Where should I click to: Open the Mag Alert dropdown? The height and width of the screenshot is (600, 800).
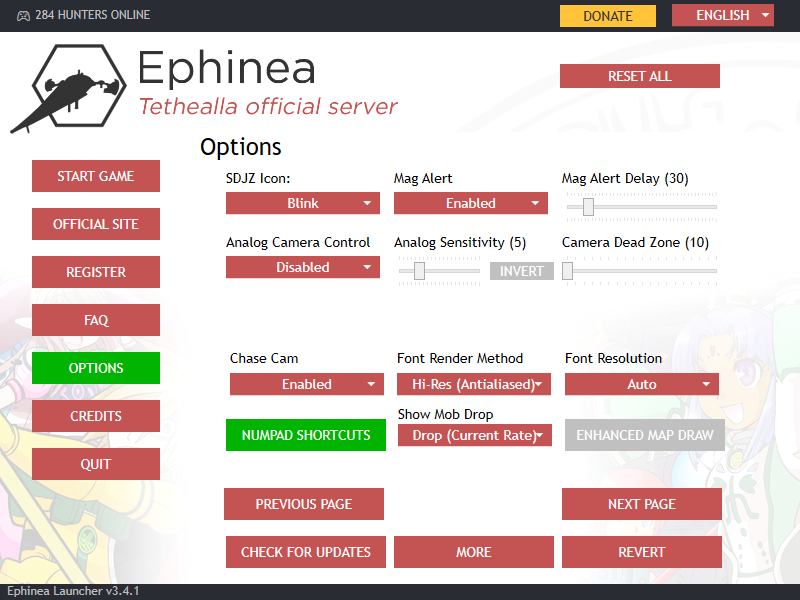pos(471,203)
